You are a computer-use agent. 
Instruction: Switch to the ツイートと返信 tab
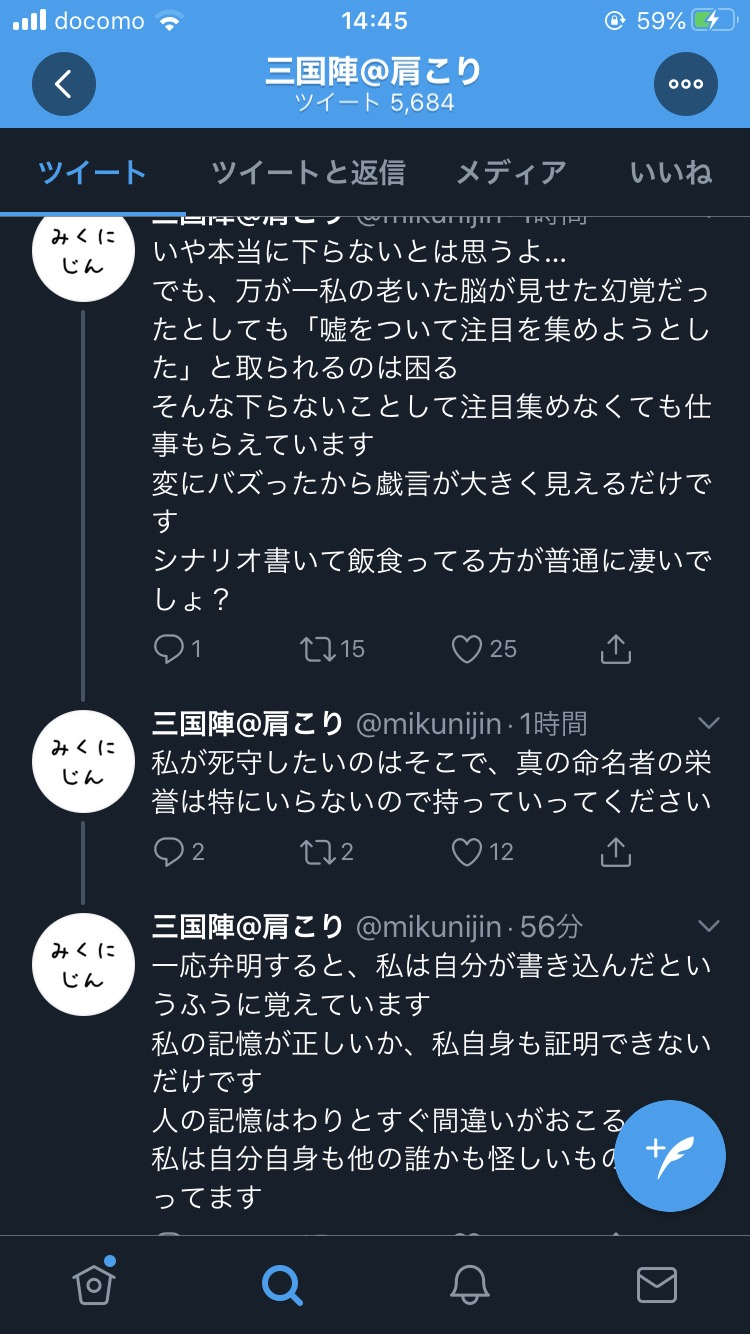click(308, 172)
